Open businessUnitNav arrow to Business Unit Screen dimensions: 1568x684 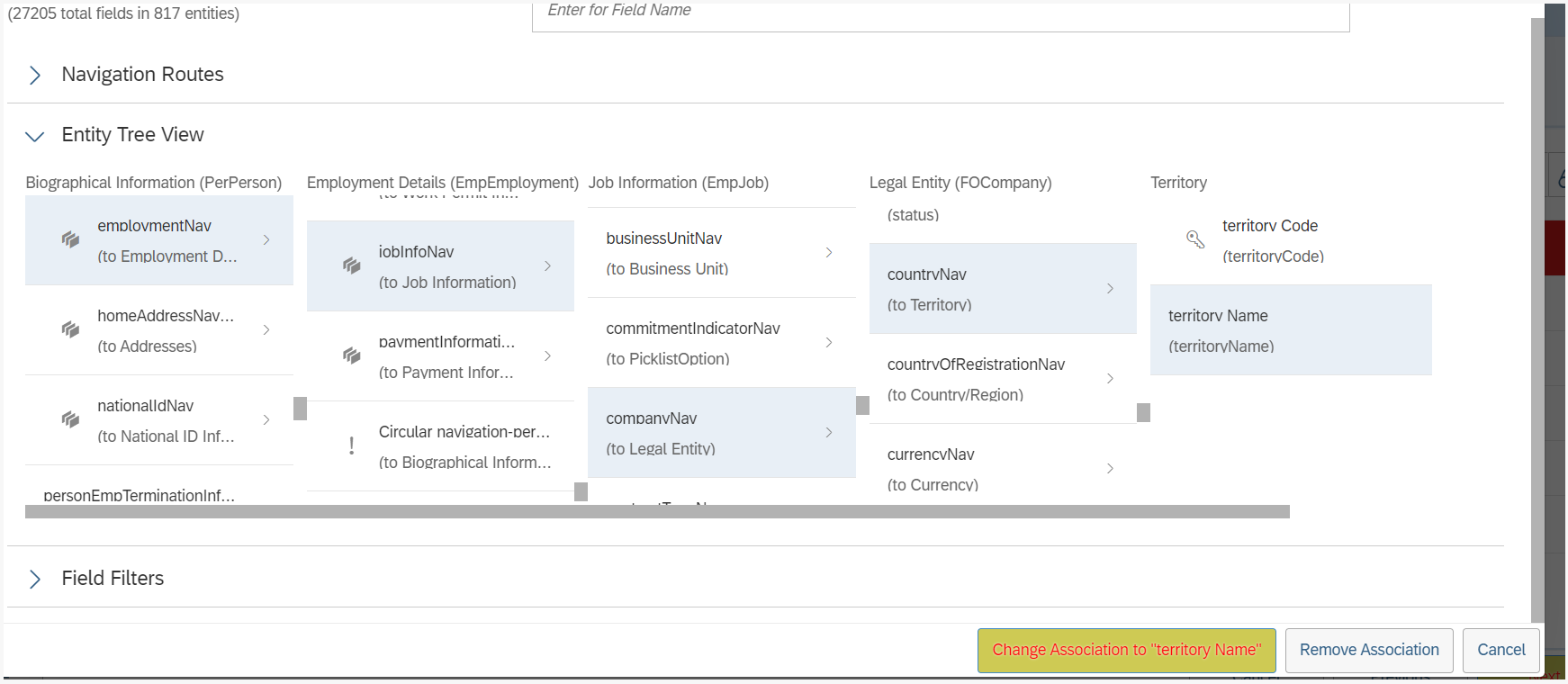[x=829, y=252]
